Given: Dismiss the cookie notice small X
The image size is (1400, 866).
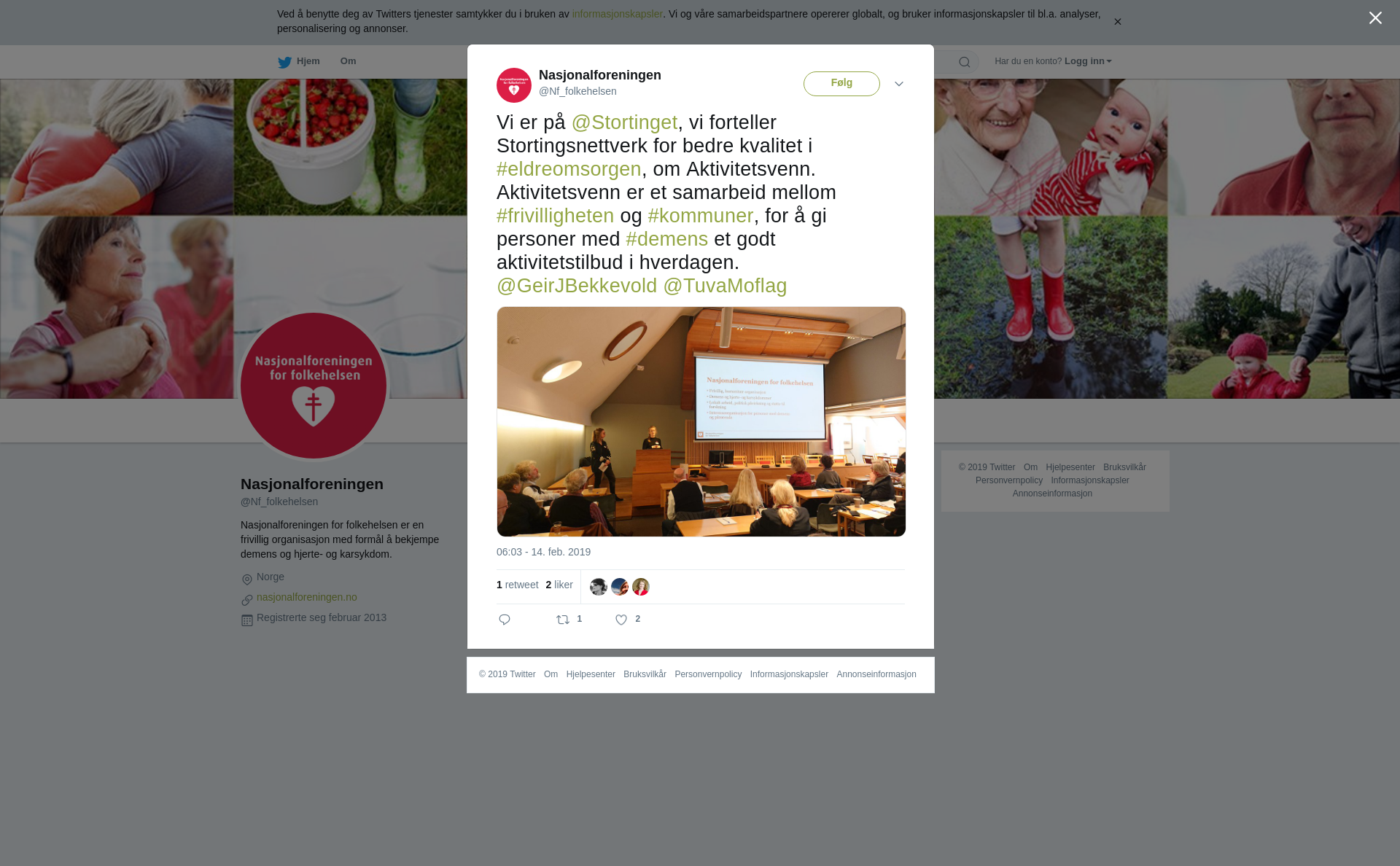Looking at the screenshot, I should 1117,22.
